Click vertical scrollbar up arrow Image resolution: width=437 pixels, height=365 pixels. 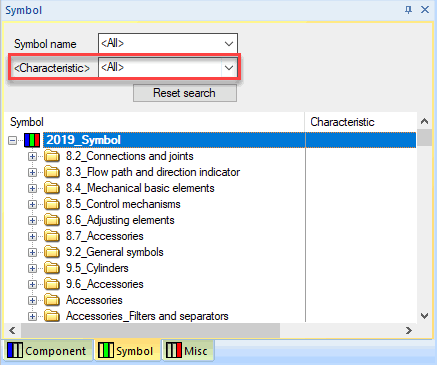425,121
